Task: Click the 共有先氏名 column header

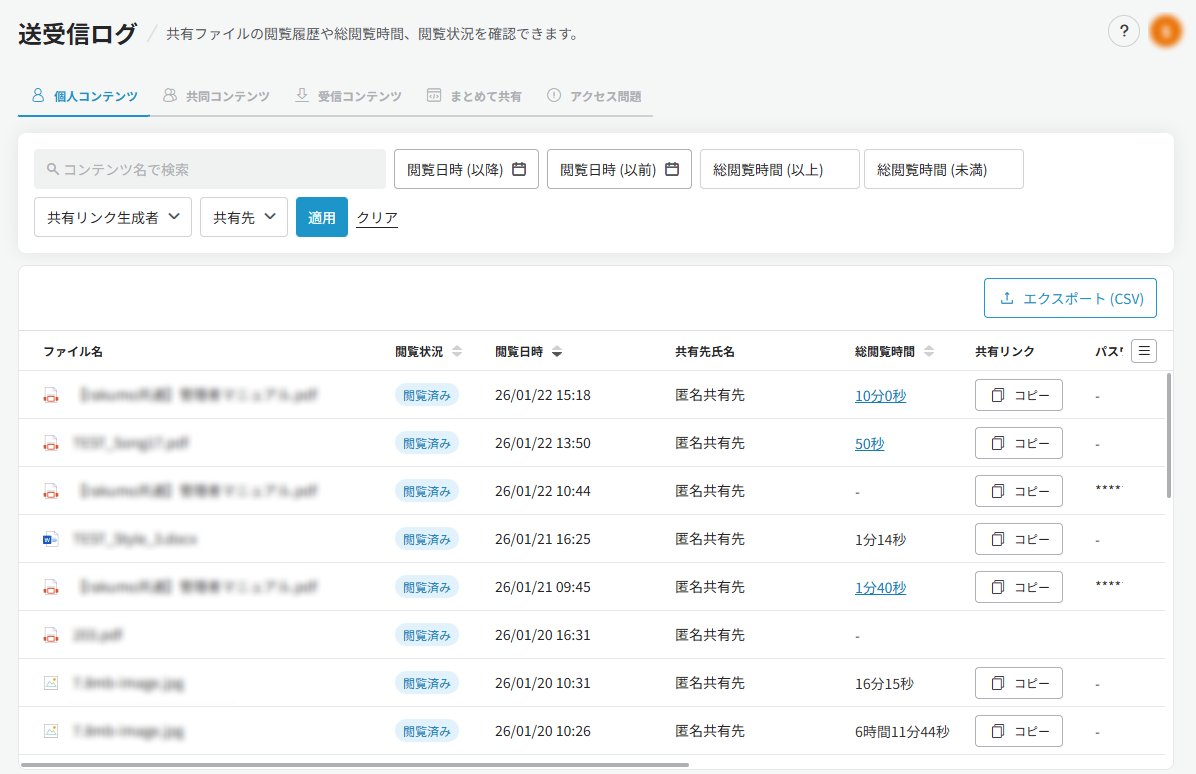Action: [x=705, y=352]
